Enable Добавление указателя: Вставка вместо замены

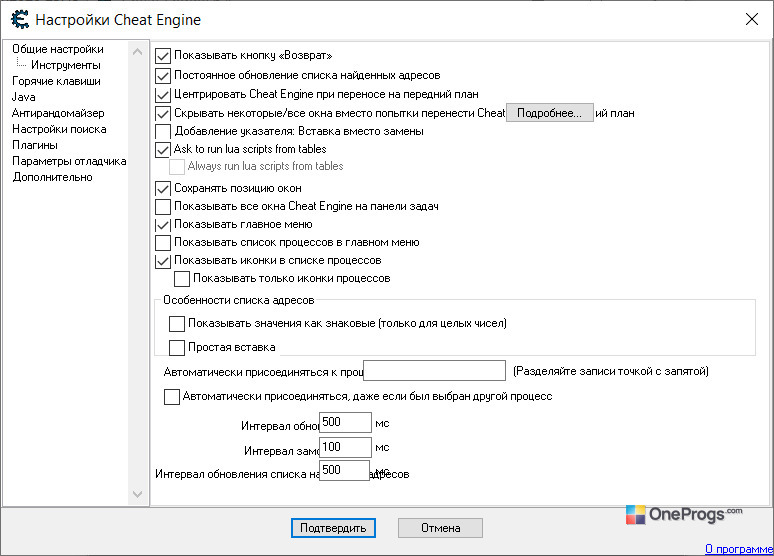(163, 131)
